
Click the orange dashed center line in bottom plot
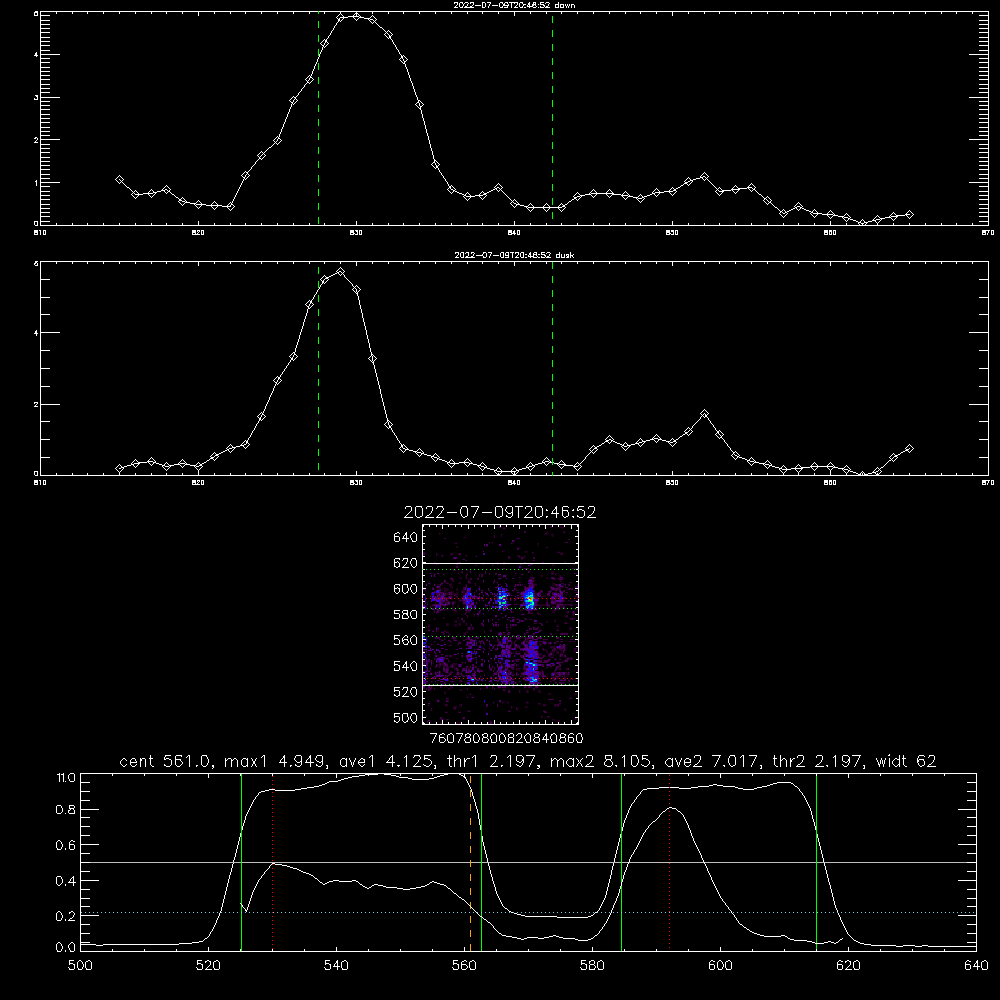tap(471, 862)
